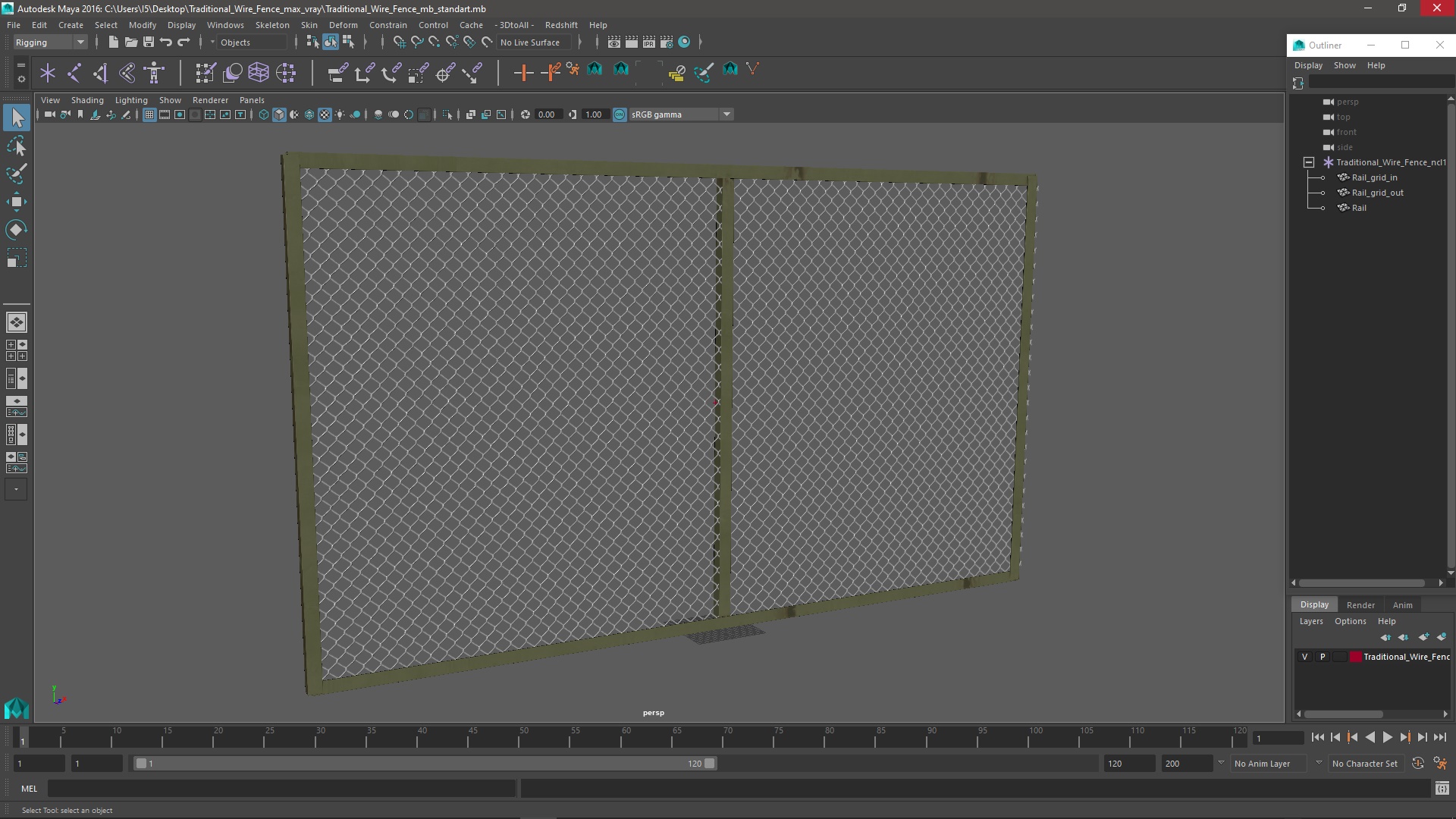Screen dimensions: 1456x819
Task: Click No Live Surface button
Action: pyautogui.click(x=529, y=42)
